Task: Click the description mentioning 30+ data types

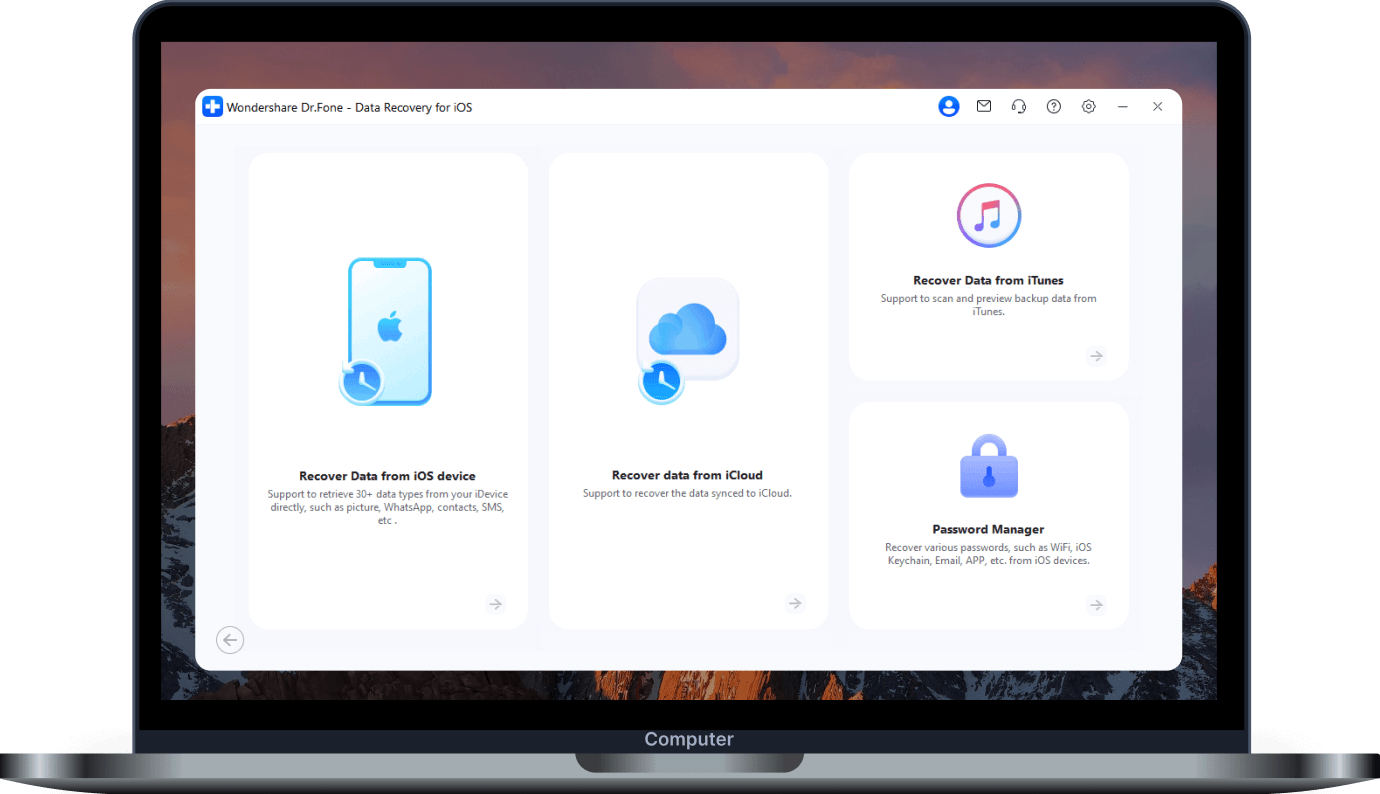Action: tap(387, 507)
